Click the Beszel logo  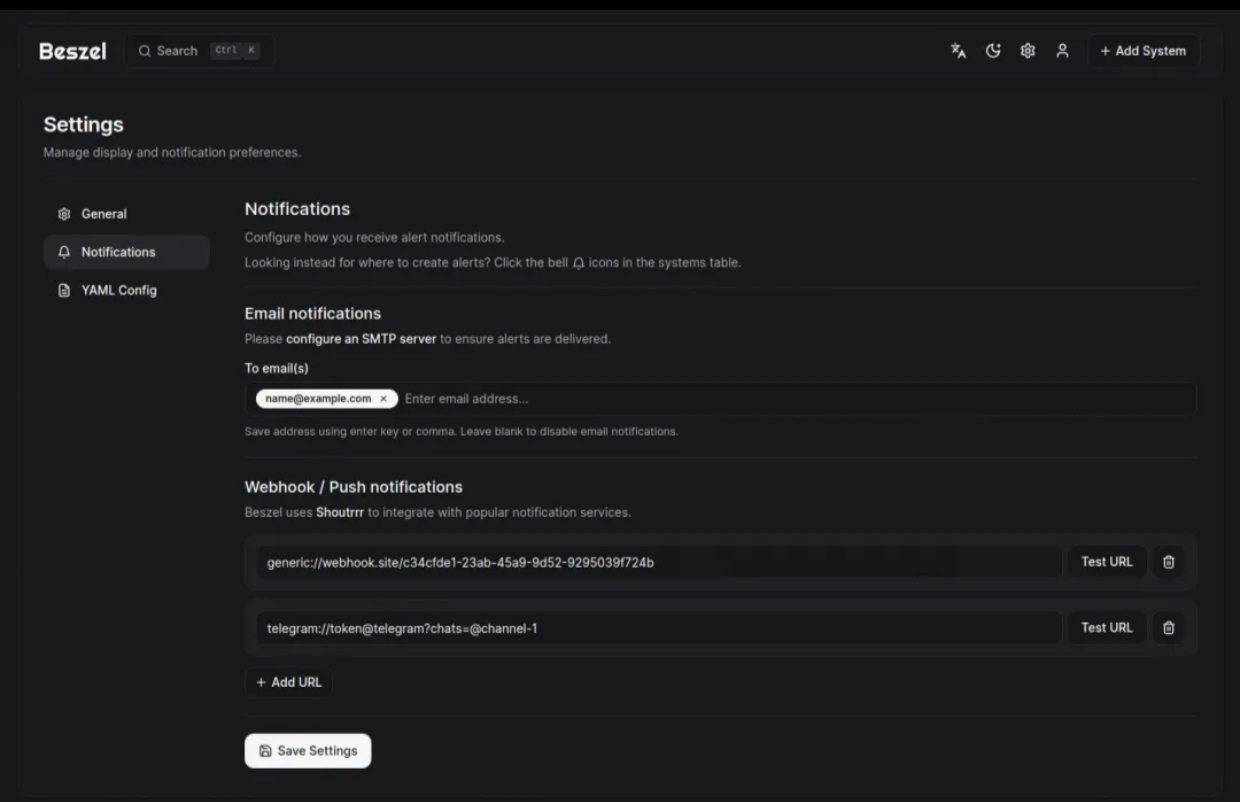click(x=72, y=51)
